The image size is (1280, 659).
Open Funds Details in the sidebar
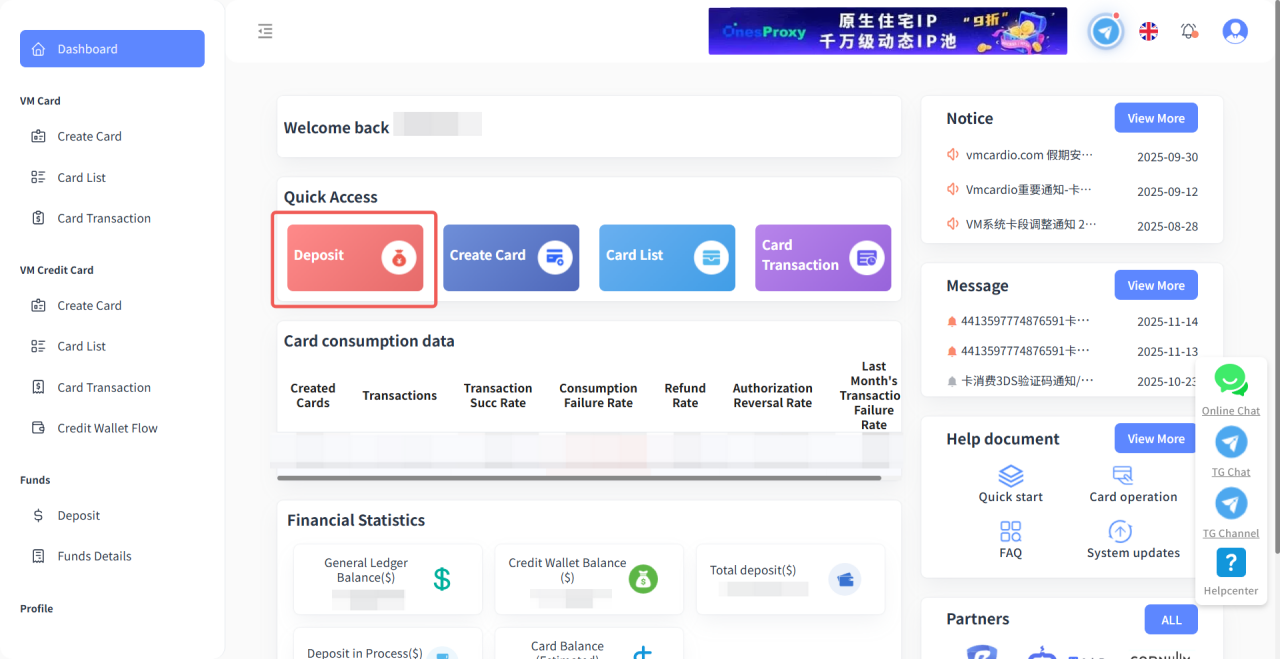94,556
